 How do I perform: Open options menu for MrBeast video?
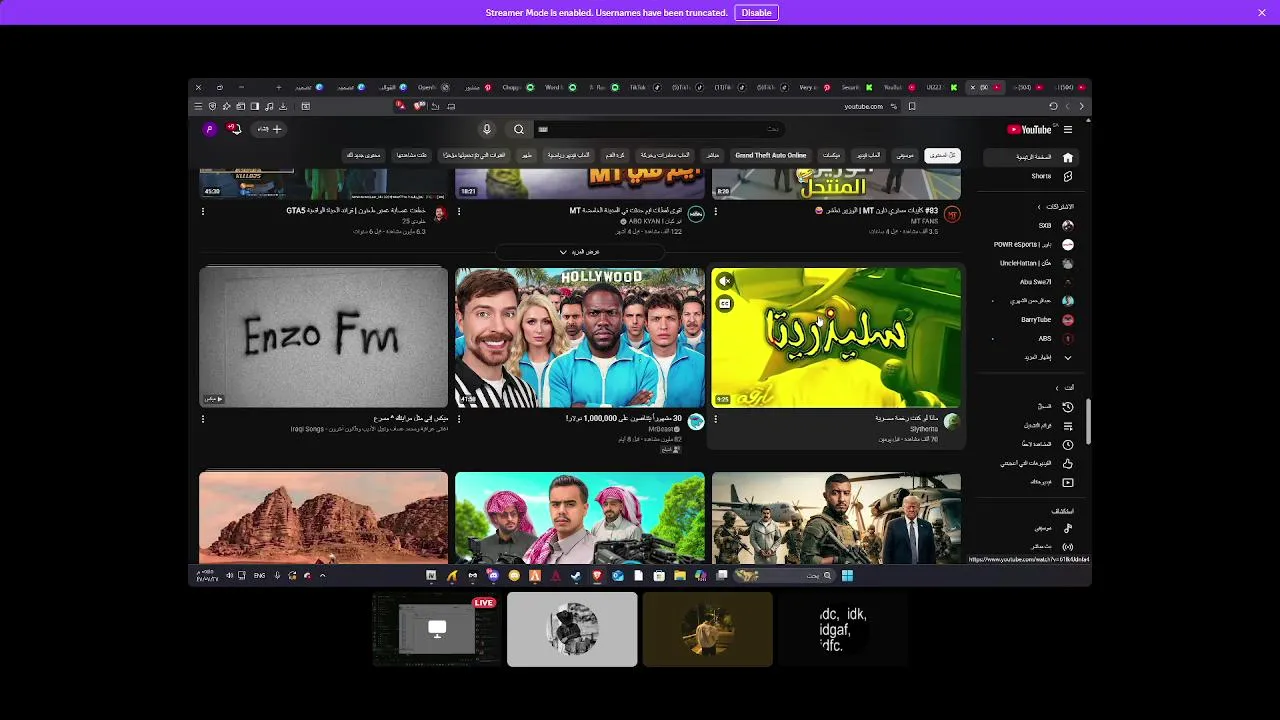[x=459, y=419]
